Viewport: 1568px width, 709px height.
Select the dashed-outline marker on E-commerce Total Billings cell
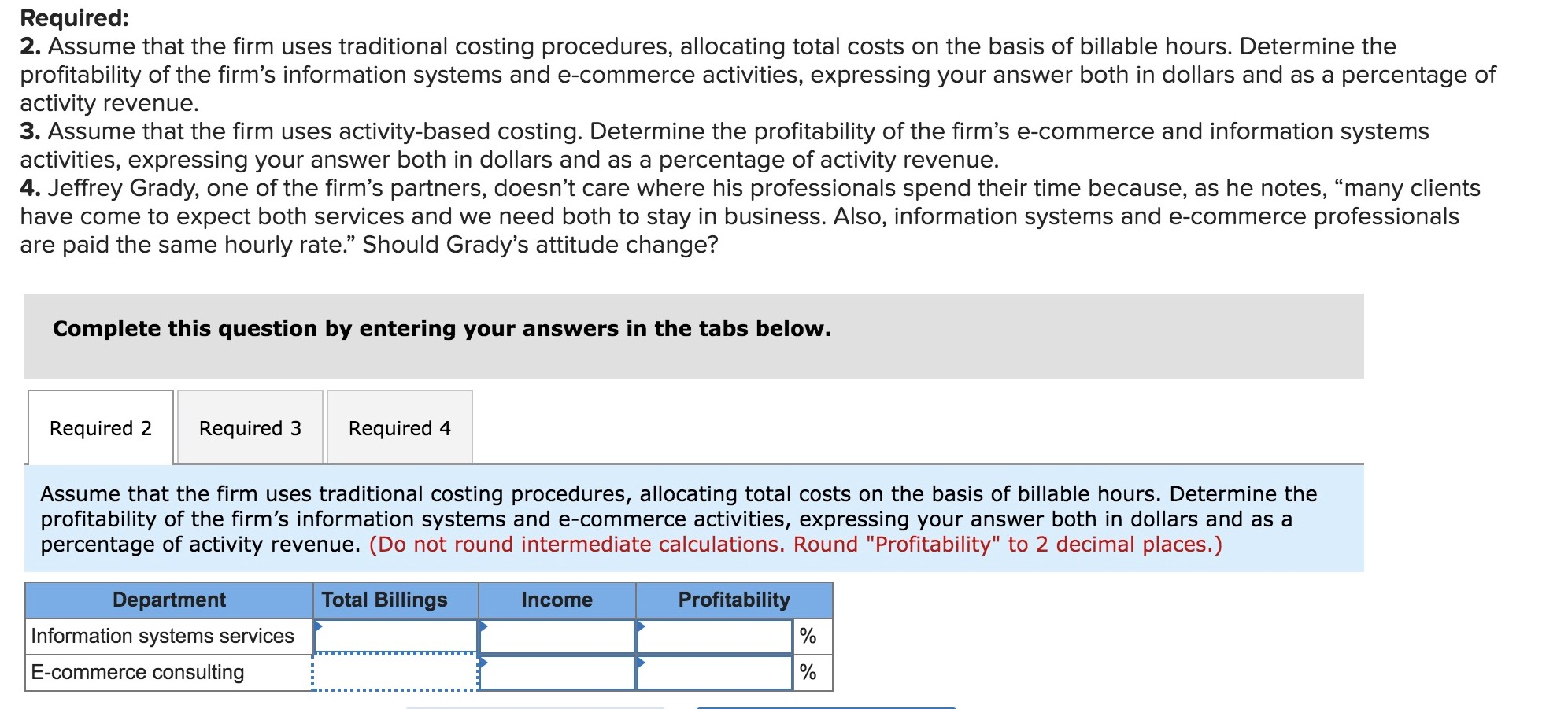click(395, 671)
